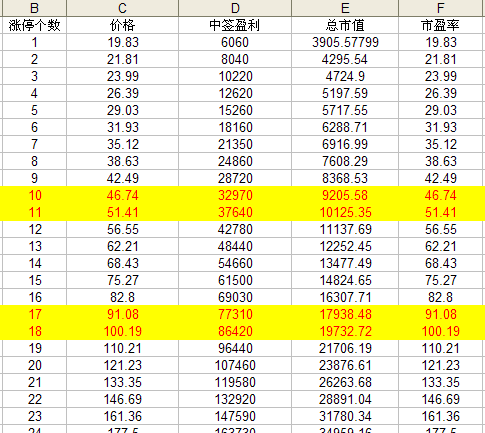Click cell 15260 in column D
The width and height of the screenshot is (485, 433).
pos(235,110)
